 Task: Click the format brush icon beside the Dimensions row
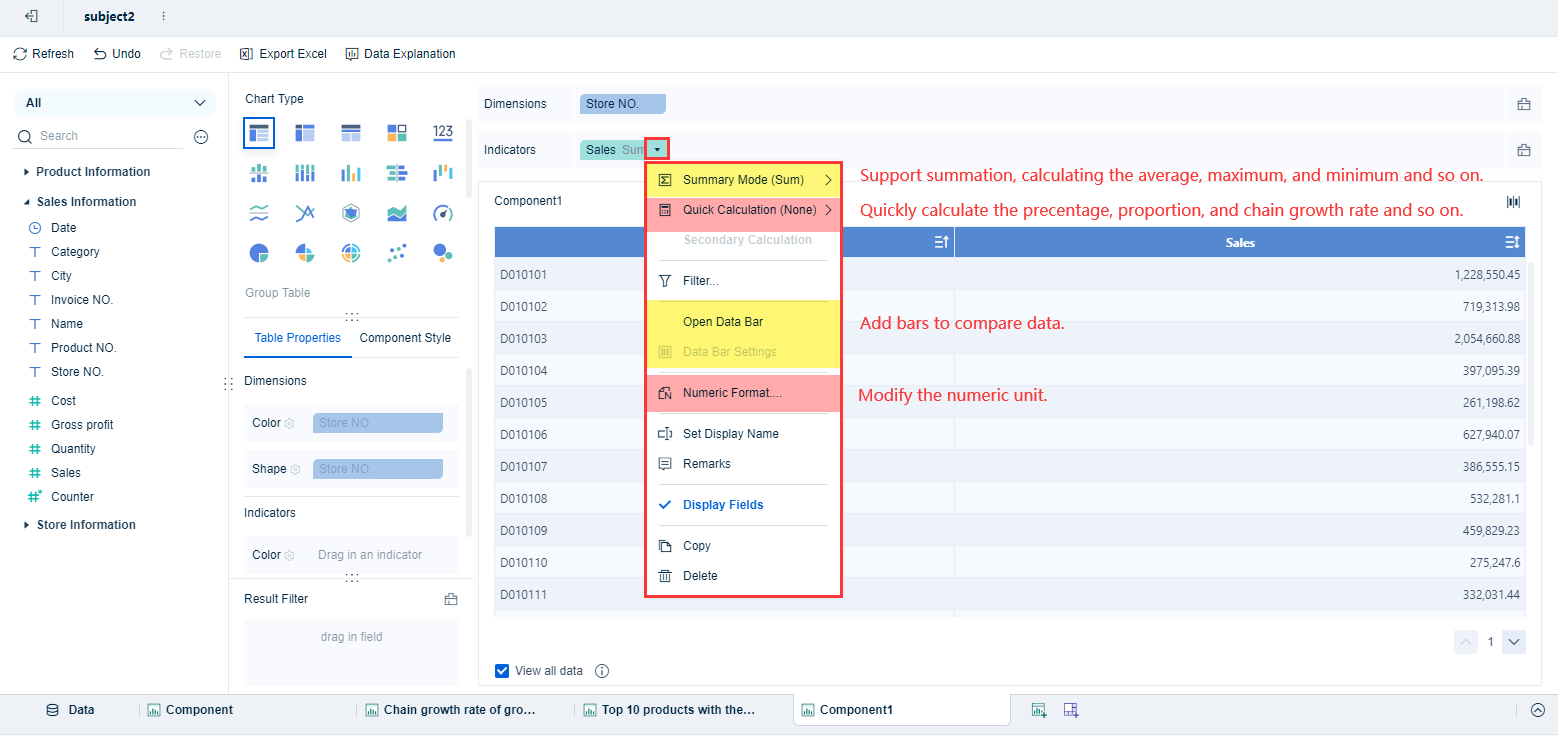coord(1524,103)
